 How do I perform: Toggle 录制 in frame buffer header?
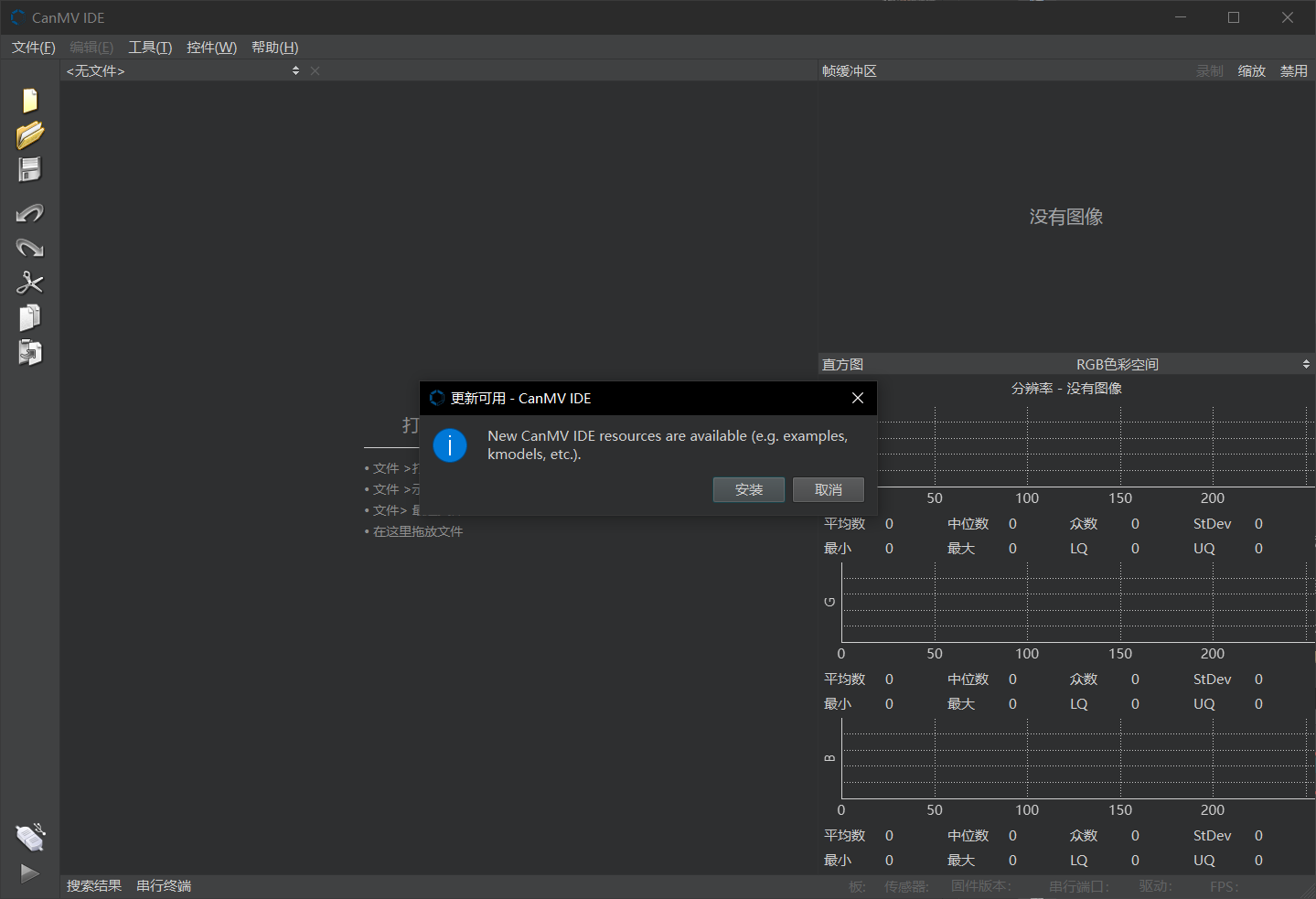click(1209, 71)
